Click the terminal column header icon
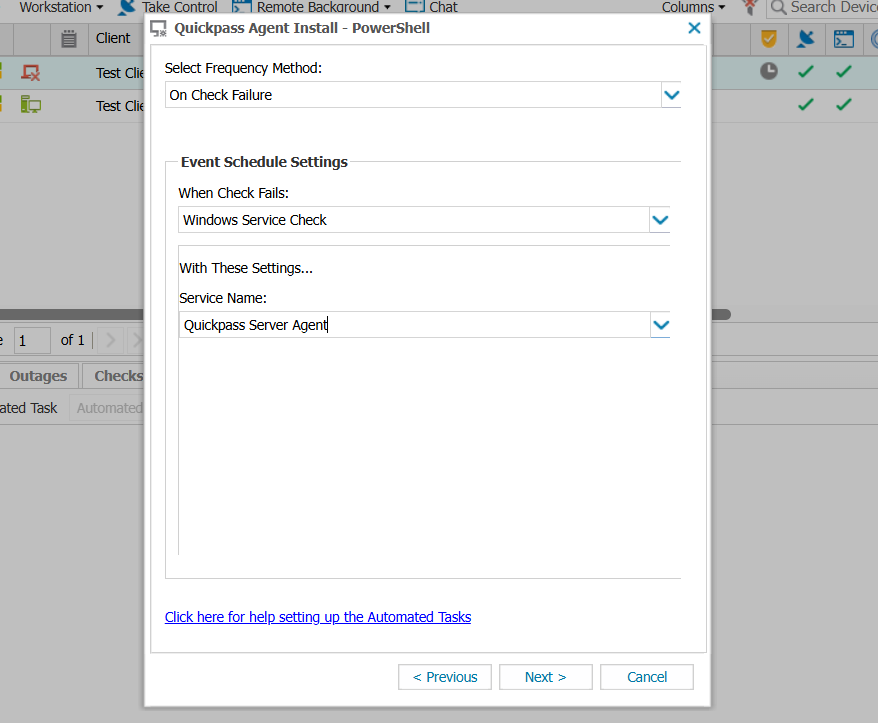 844,39
